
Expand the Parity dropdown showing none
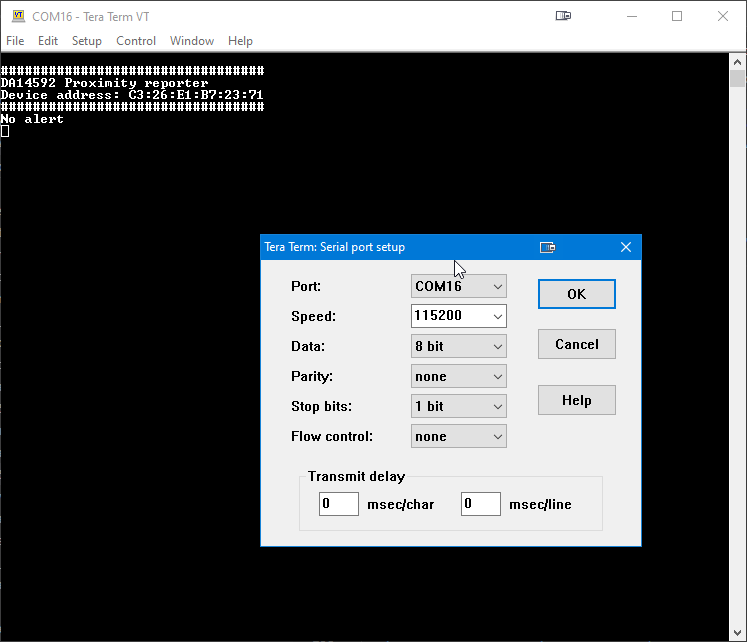coord(459,376)
